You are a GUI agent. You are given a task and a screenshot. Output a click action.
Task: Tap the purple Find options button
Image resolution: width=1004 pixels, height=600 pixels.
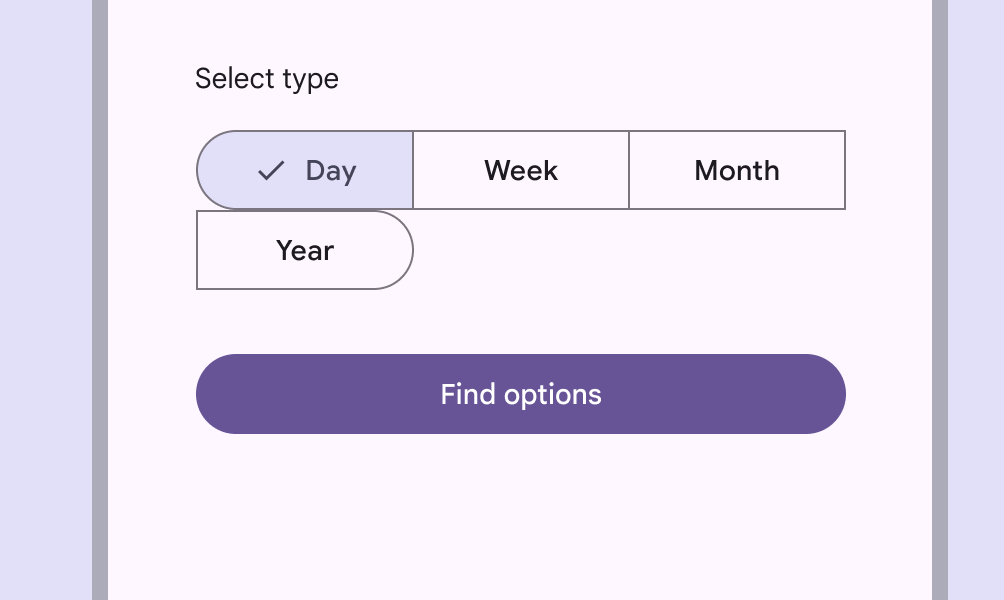coord(521,394)
